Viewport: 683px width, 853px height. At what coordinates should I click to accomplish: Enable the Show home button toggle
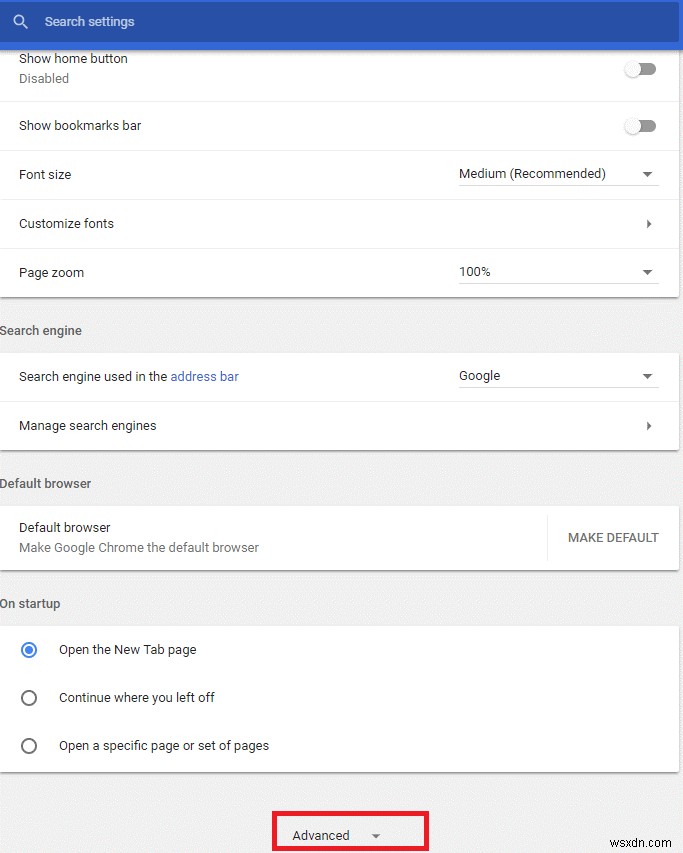[x=640, y=68]
